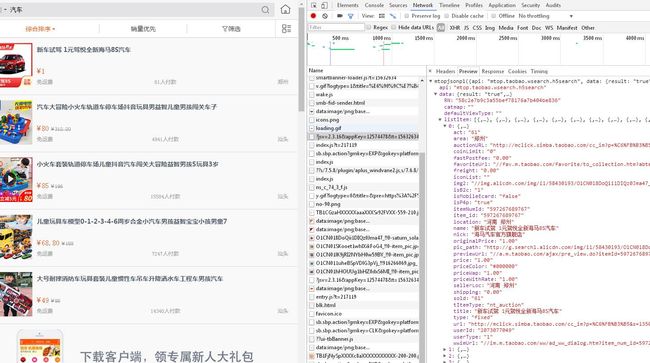Clear the network log
This screenshot has height=363, width=650.
click(325, 16)
